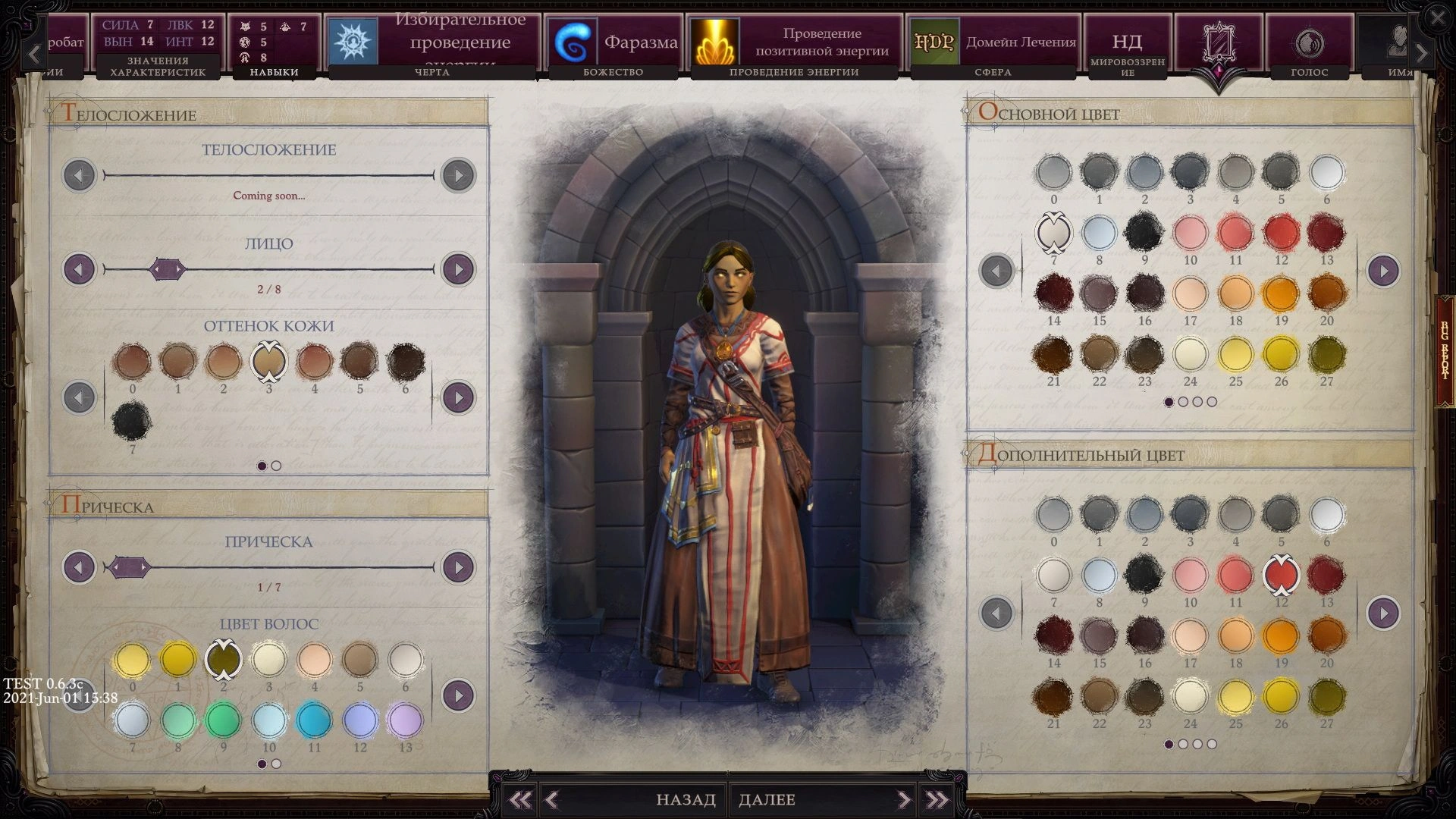Open the Имя name tab
Viewport: 1456px width, 819px height.
point(1400,72)
